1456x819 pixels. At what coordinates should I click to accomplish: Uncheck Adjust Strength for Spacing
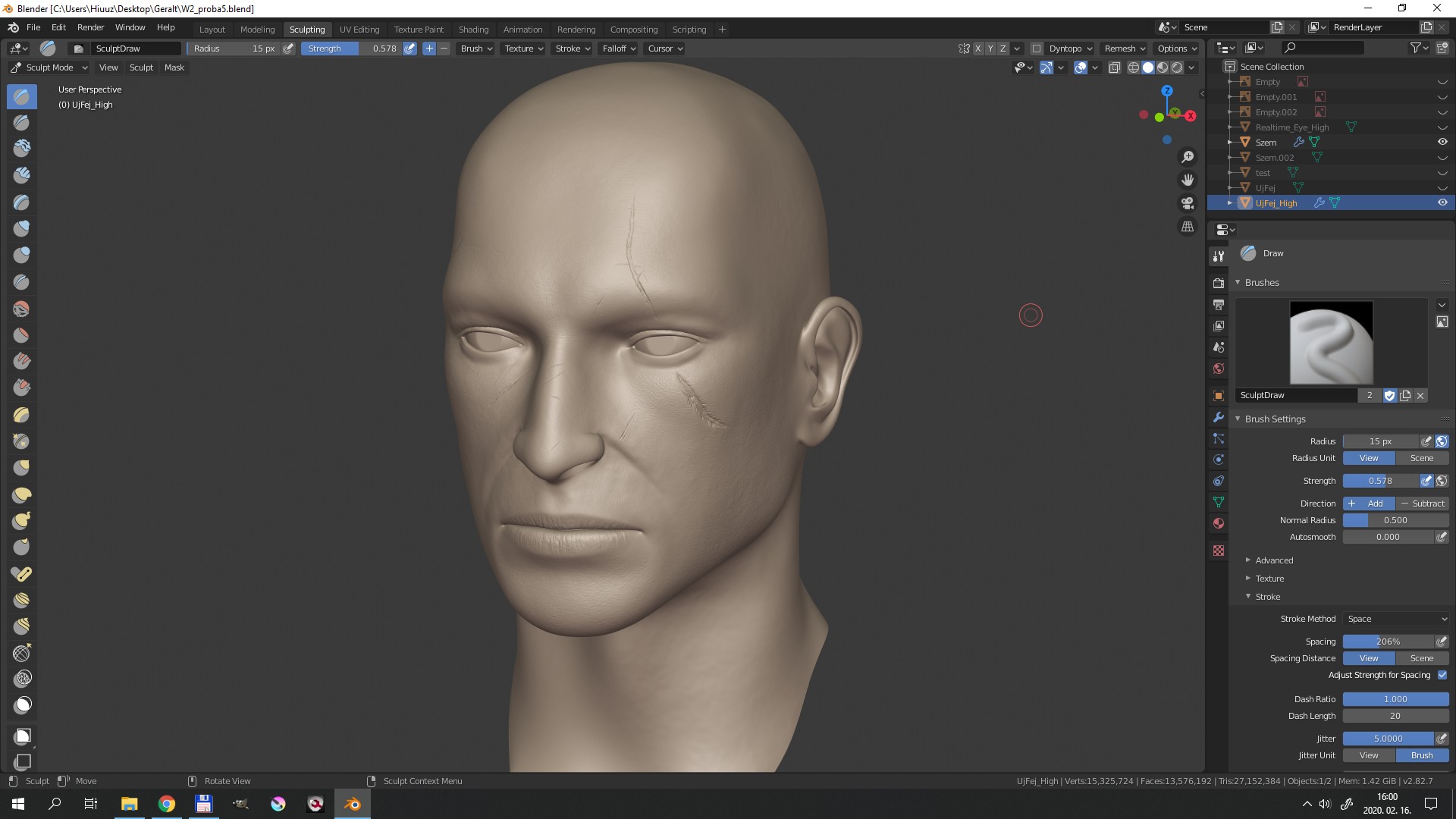click(1442, 675)
